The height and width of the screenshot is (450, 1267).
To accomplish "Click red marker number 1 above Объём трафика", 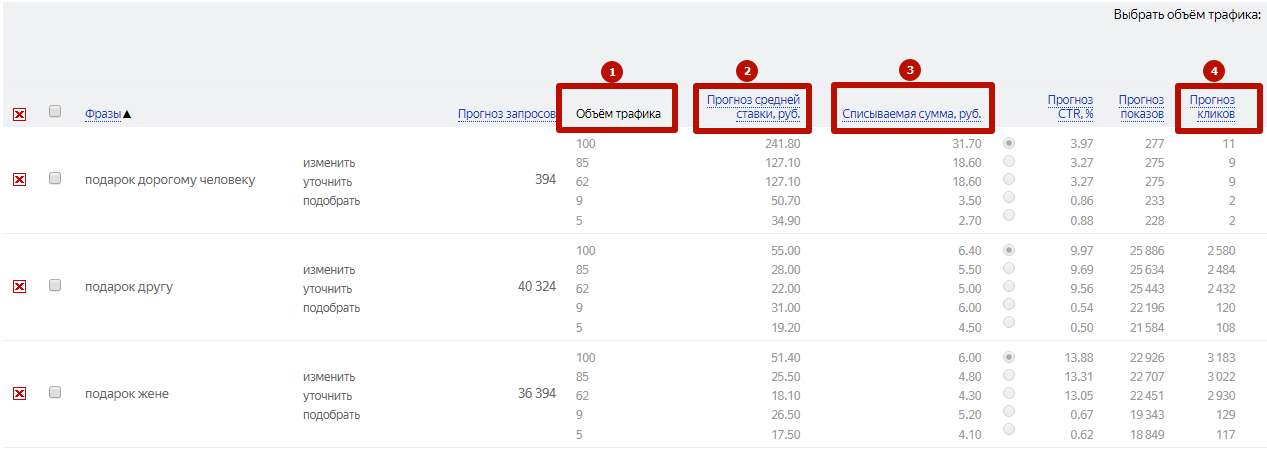I will point(612,71).
